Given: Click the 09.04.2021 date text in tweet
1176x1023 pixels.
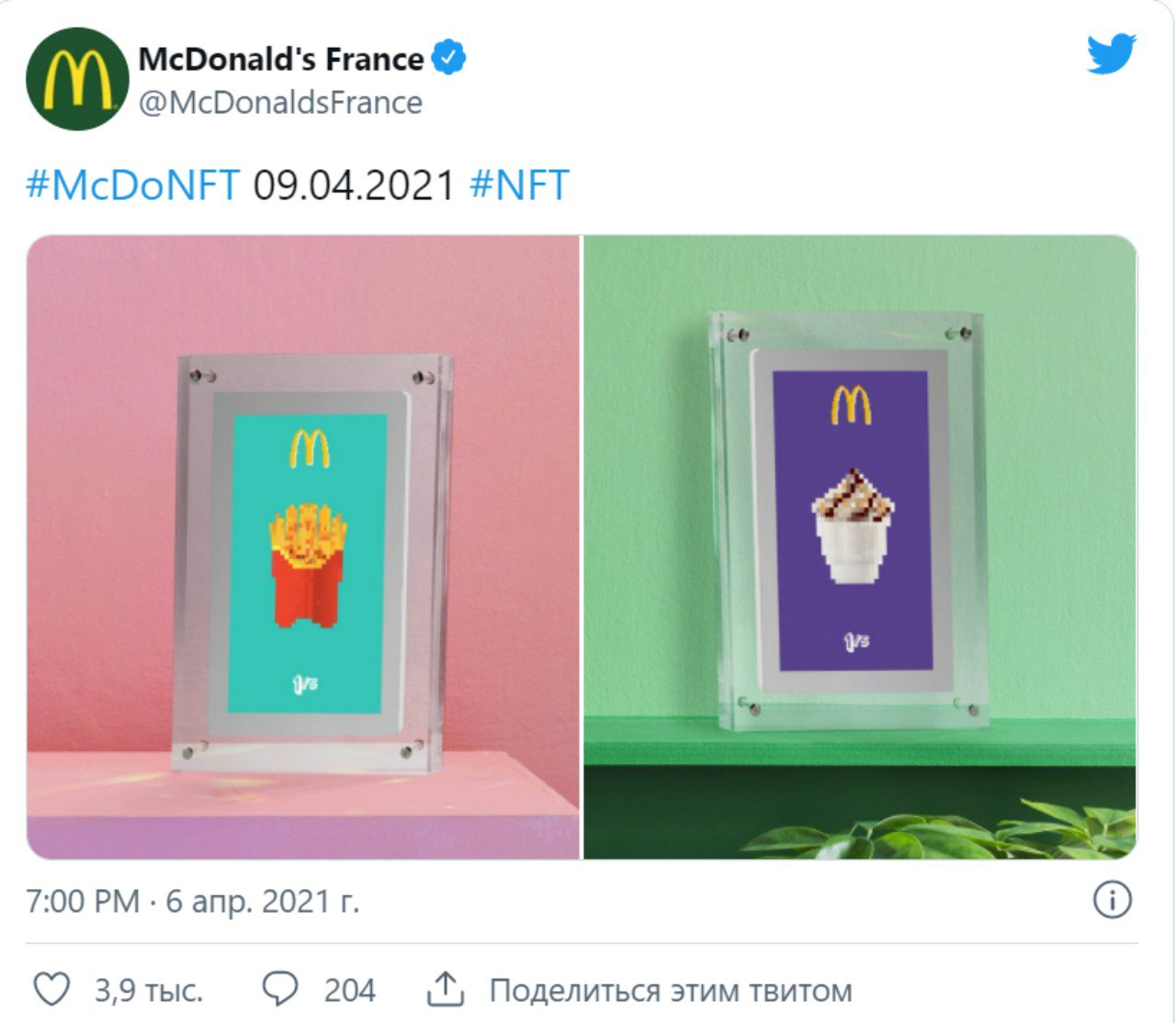Looking at the screenshot, I should pyautogui.click(x=355, y=185).
